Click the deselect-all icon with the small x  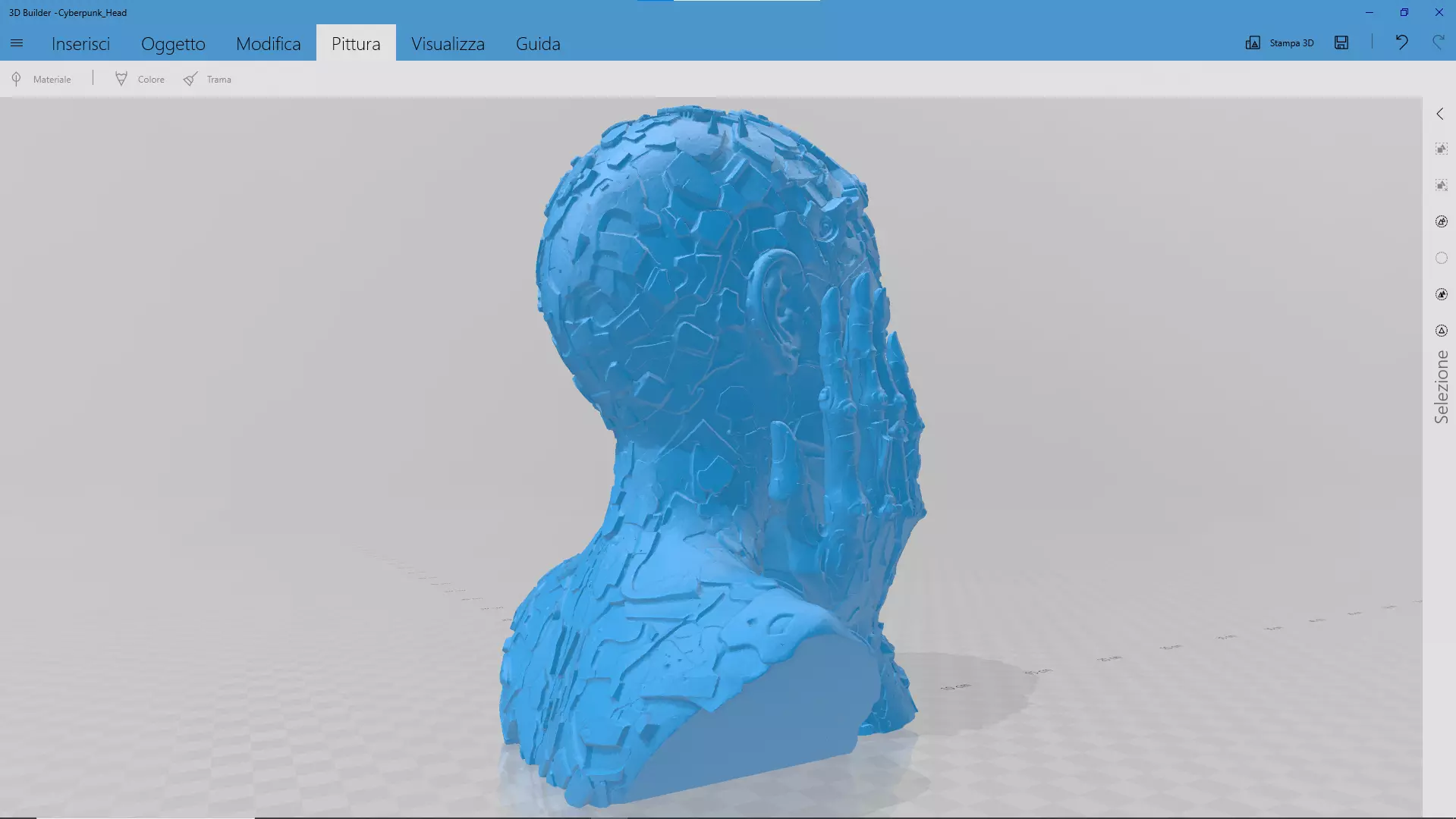click(x=1442, y=185)
